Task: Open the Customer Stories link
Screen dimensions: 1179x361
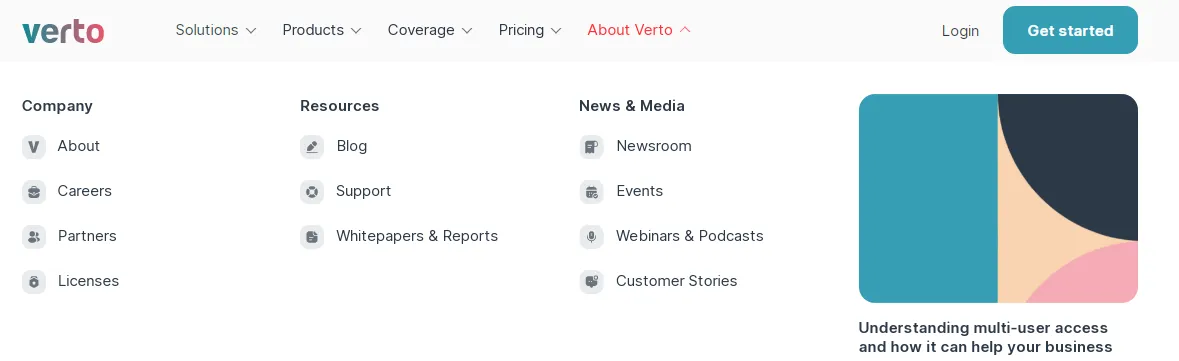Action: click(677, 281)
